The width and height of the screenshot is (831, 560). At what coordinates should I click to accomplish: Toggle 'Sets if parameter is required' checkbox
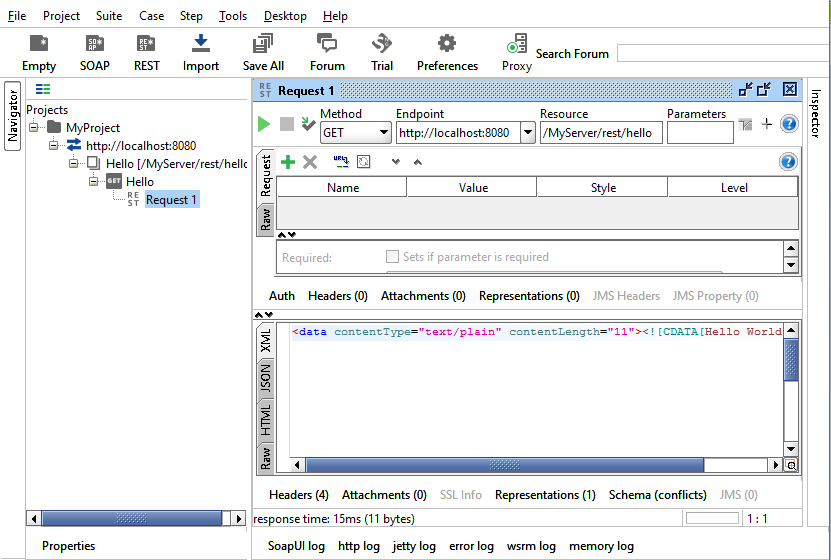coord(393,257)
